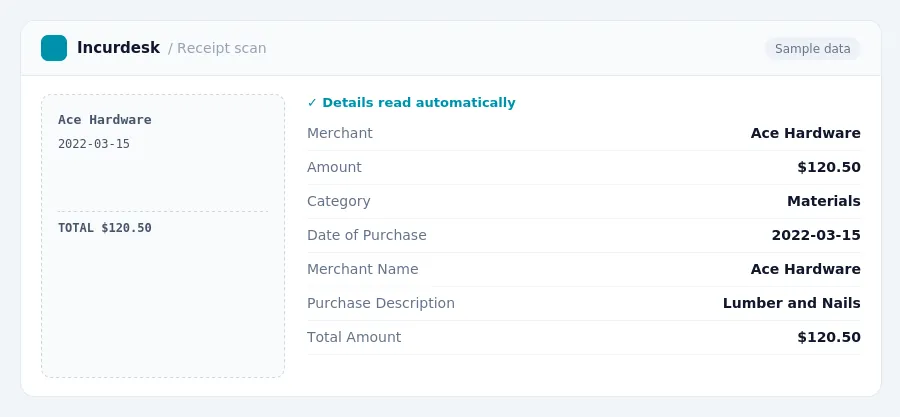This screenshot has width=900, height=417.
Task: Click the Date of Purchase label
Action: click(367, 235)
